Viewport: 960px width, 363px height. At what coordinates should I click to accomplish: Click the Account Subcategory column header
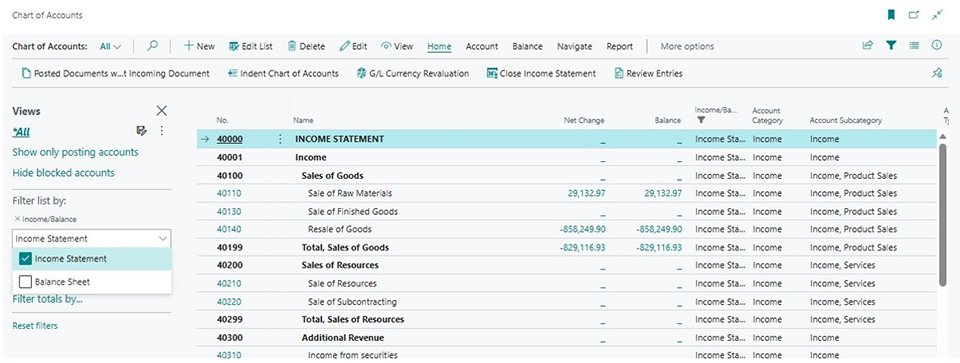coord(846,121)
